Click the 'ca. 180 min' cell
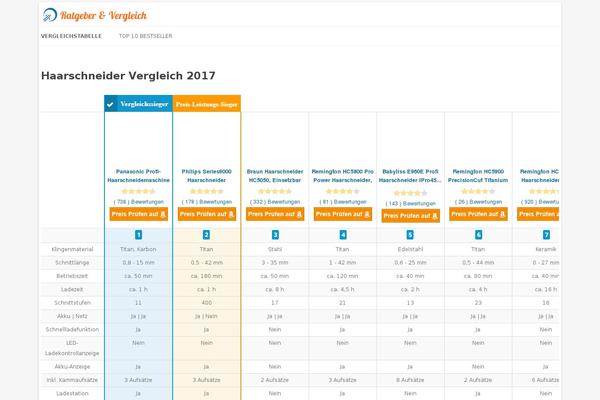The width and height of the screenshot is (600, 400). click(207, 276)
